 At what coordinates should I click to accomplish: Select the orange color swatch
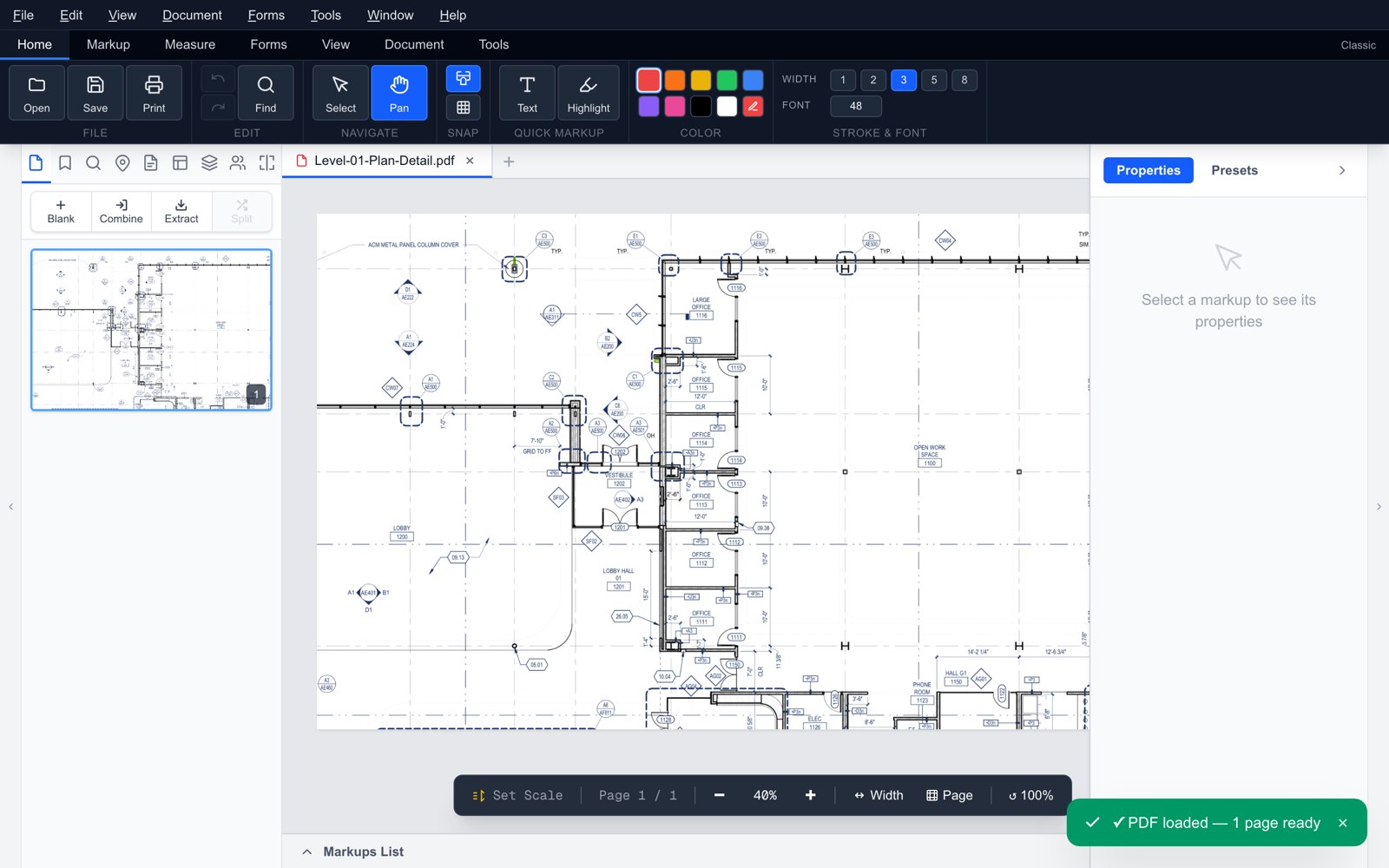675,80
